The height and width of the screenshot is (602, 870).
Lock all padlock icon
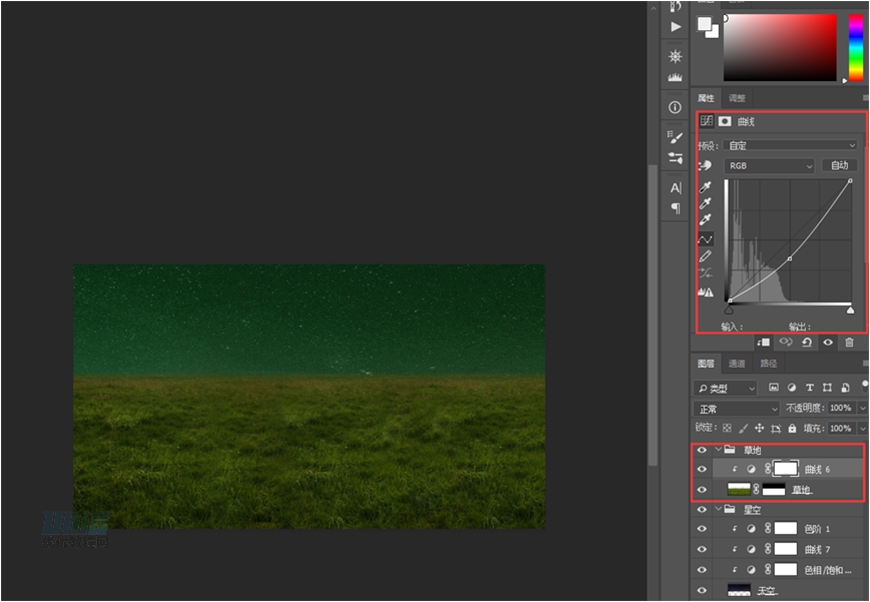coord(792,428)
